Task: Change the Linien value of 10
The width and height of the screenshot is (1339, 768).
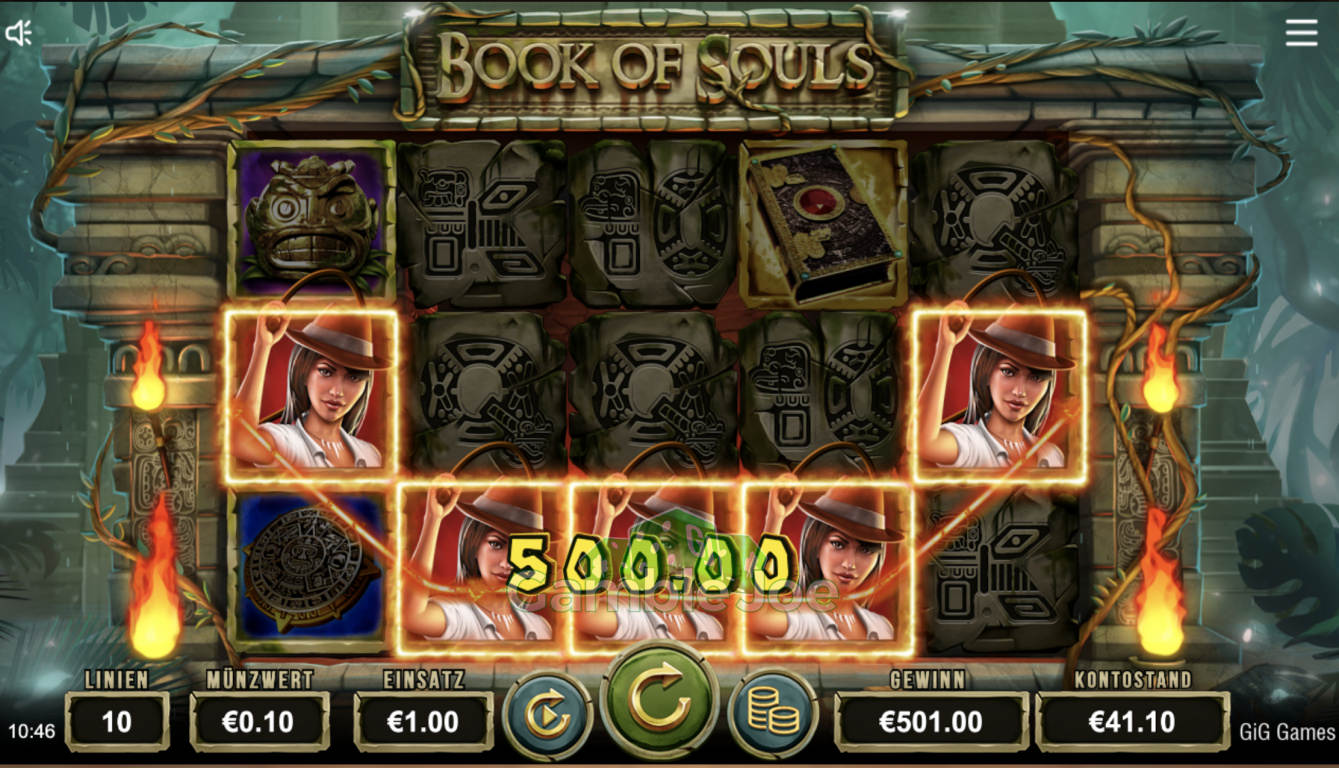Action: 117,721
